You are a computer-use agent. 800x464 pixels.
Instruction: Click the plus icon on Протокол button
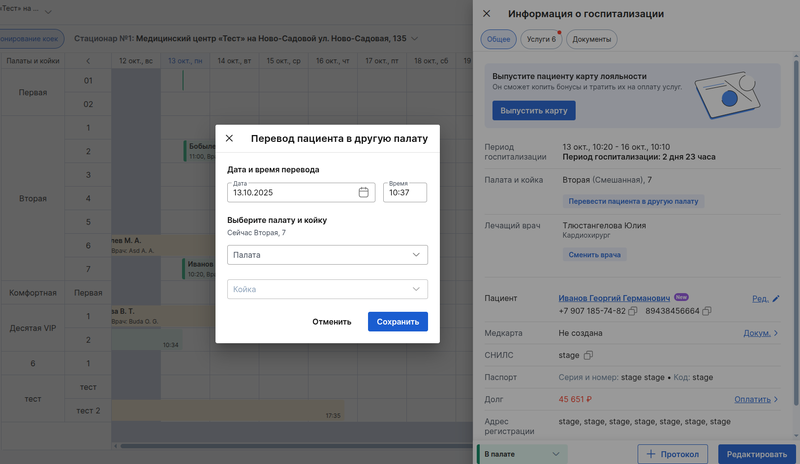point(652,454)
